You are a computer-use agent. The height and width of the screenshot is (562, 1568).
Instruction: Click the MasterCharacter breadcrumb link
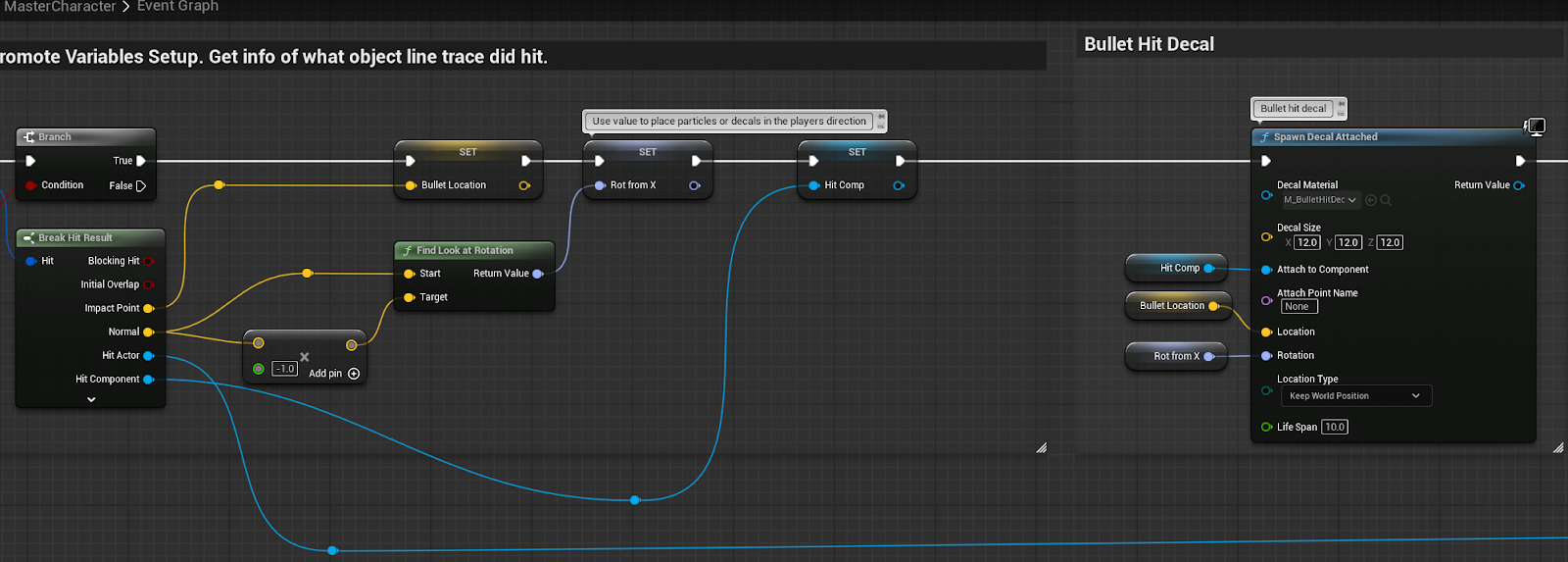tap(60, 7)
